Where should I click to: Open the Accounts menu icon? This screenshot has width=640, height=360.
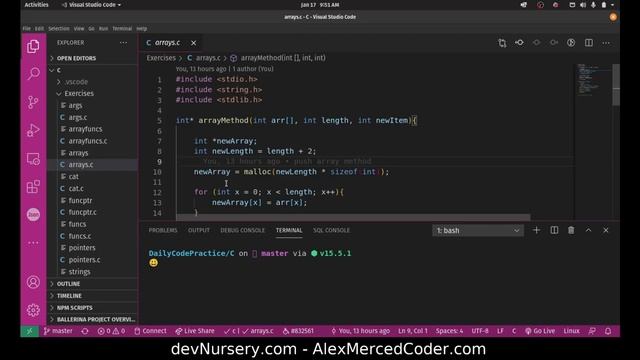pos(33,282)
